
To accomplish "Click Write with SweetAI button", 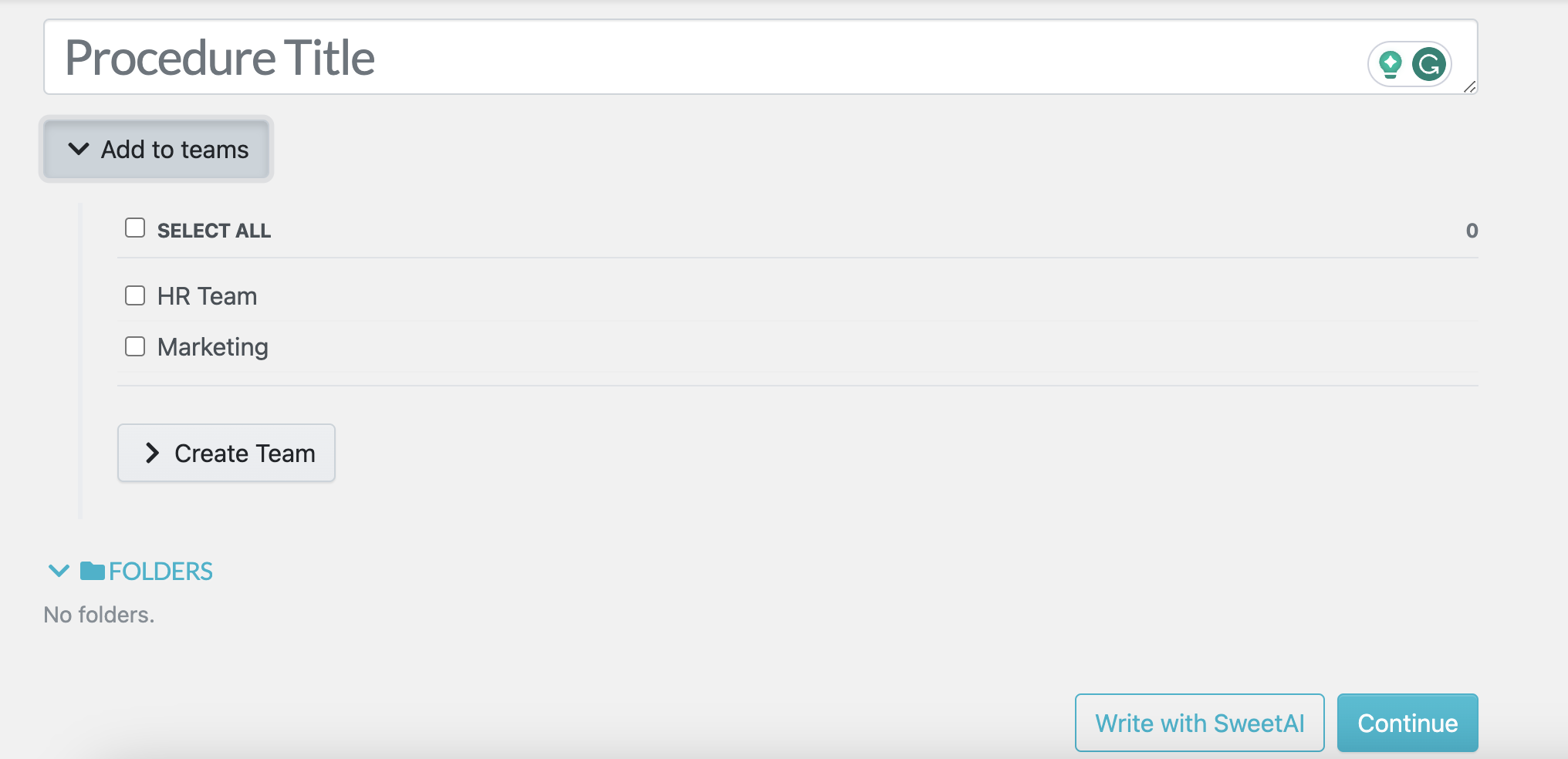I will (1200, 723).
